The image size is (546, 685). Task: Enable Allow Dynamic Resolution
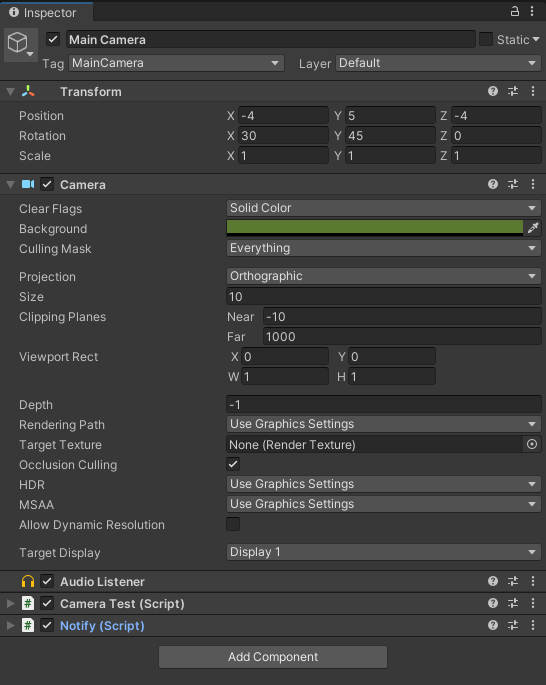[233, 524]
